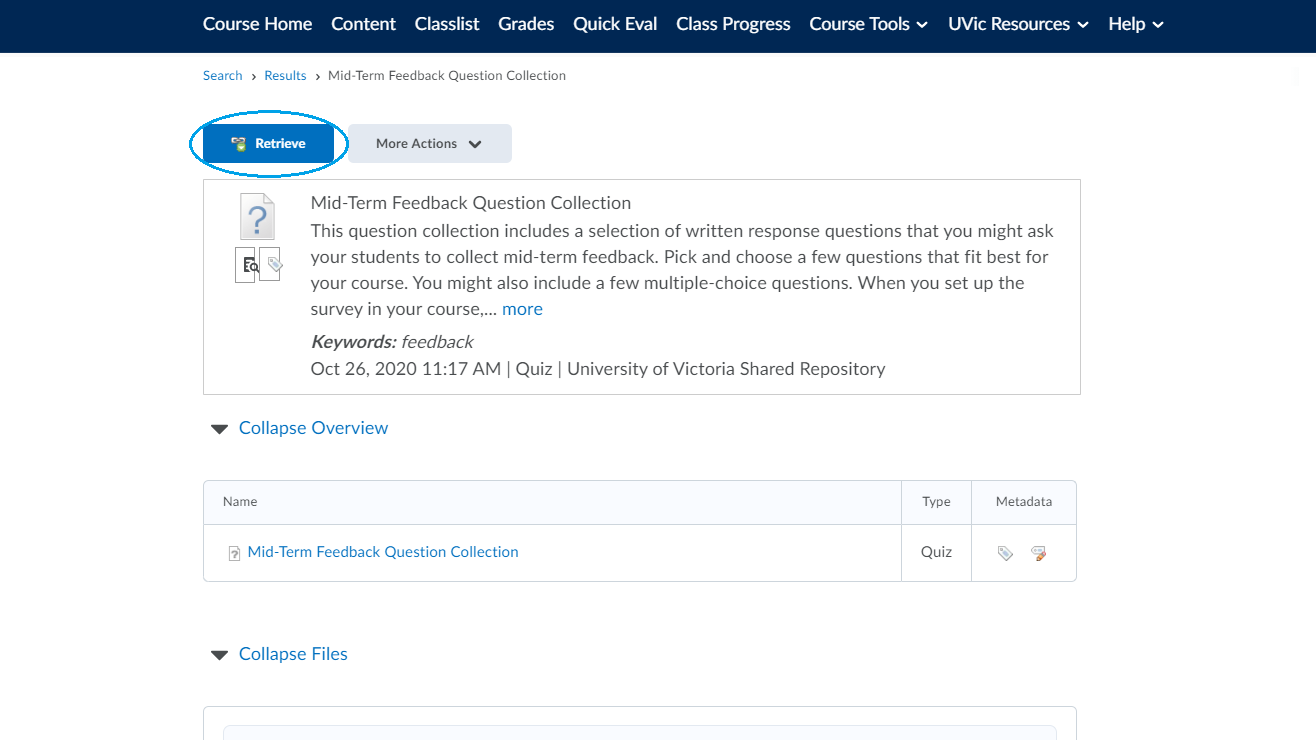Screen dimensions: 1316x740
Task: Collapse the Files section triangle
Action: (x=219, y=655)
